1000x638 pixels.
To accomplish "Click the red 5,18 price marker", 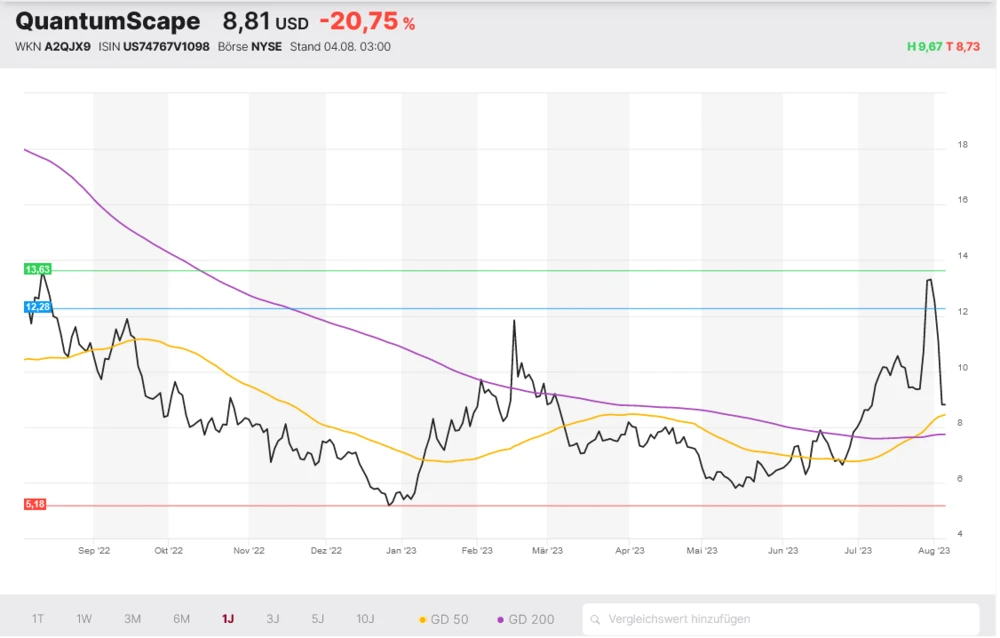I will [34, 505].
